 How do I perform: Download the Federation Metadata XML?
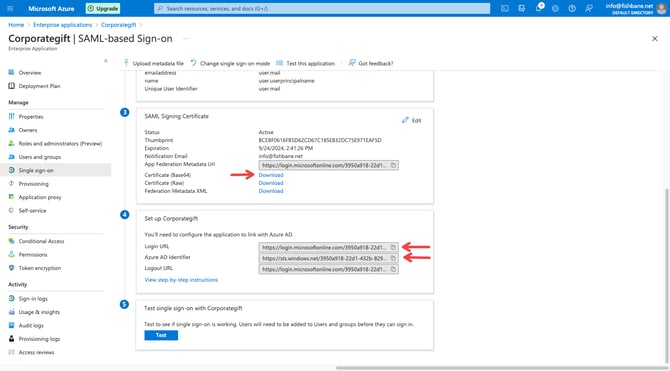click(271, 191)
